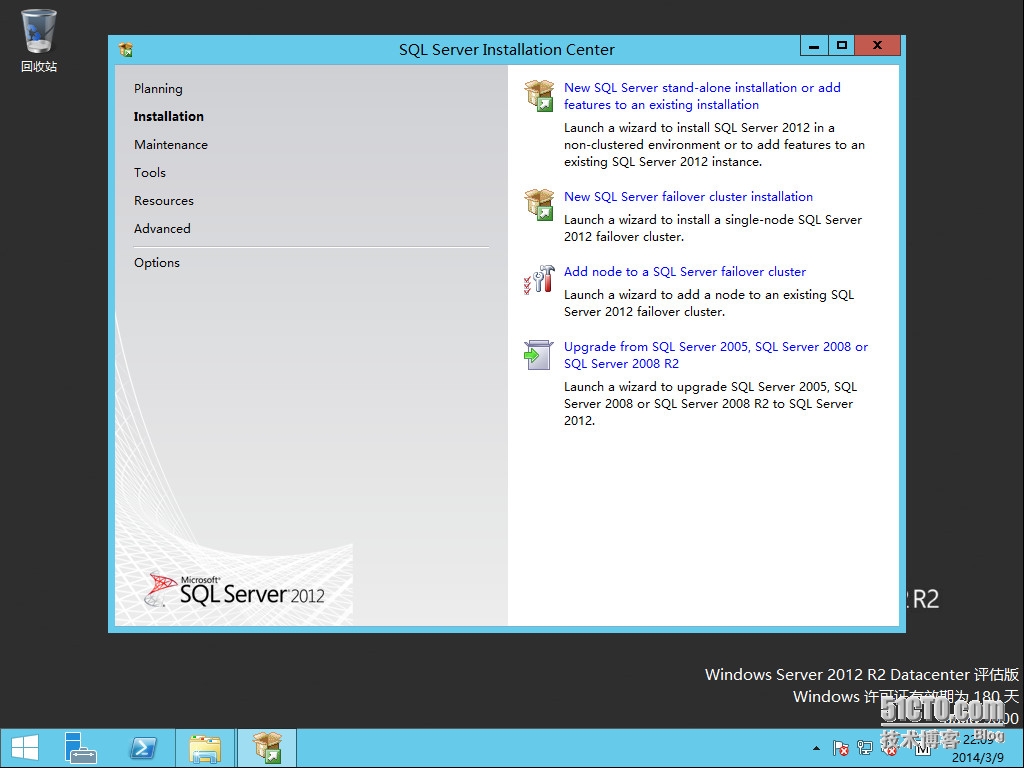1024x768 pixels.
Task: Click the Upgrade green arrow icon
Action: click(x=539, y=355)
